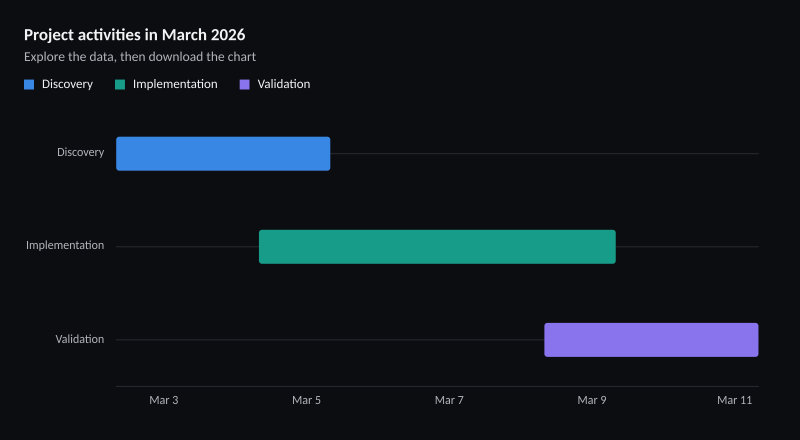Screen dimensions: 800x440
Task: Click the Implementation y-axis label
Action: (65, 246)
